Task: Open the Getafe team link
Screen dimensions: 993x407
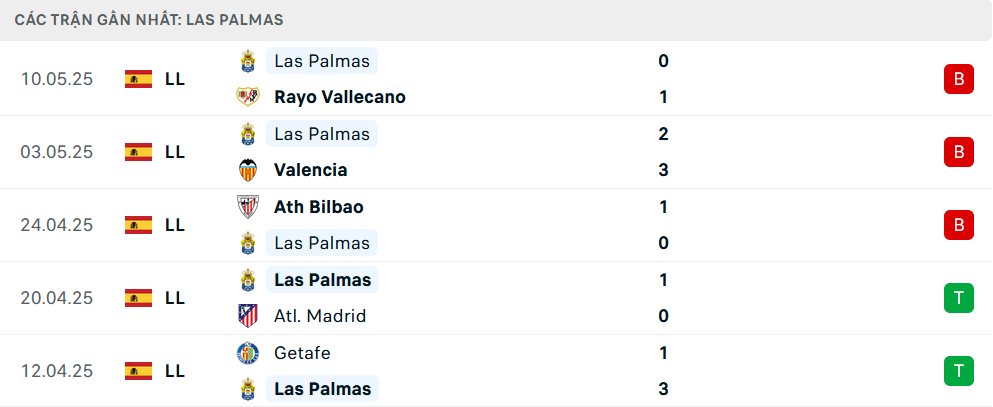Action: tap(302, 353)
